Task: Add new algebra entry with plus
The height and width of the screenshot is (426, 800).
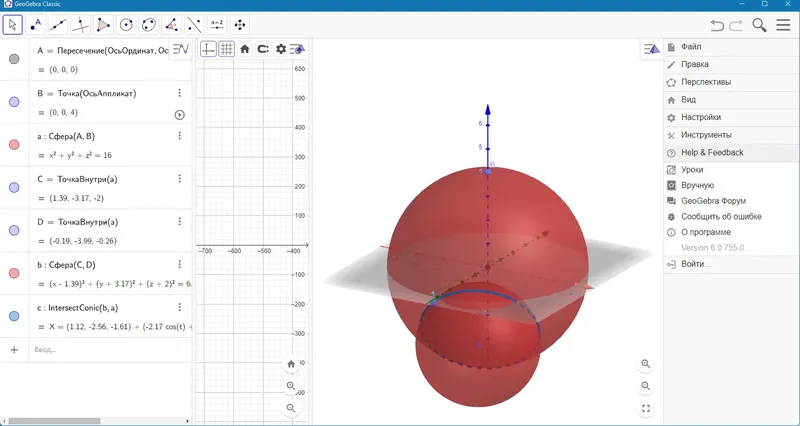Action: [14, 349]
